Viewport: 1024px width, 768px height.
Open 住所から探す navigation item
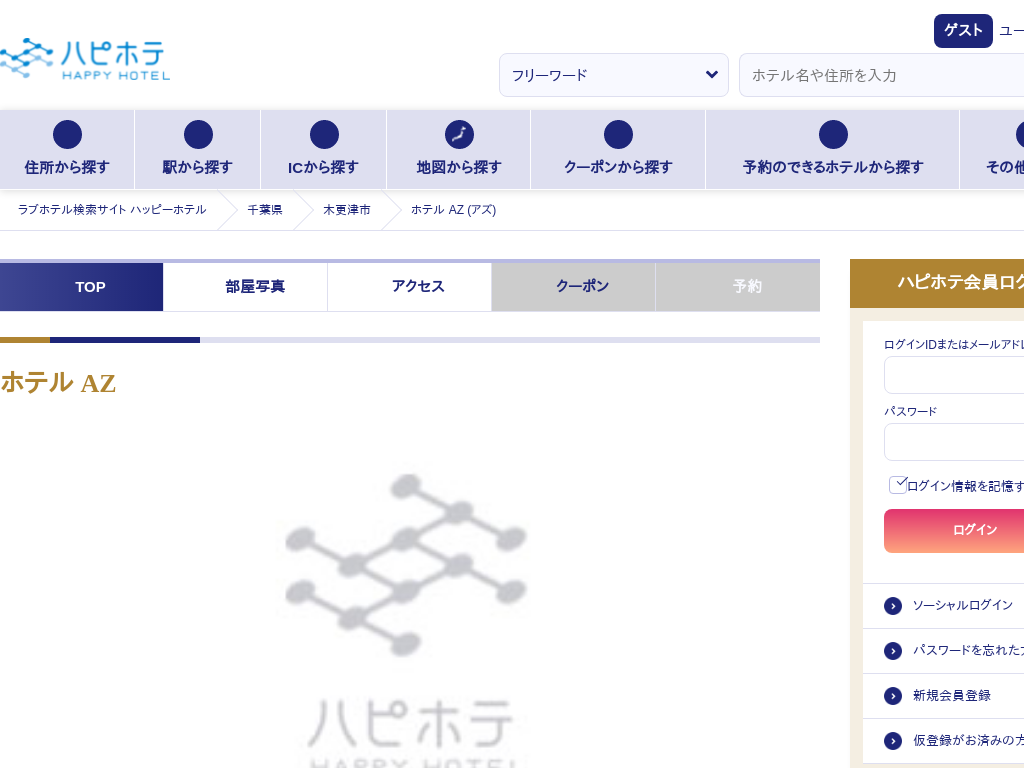pos(67,150)
